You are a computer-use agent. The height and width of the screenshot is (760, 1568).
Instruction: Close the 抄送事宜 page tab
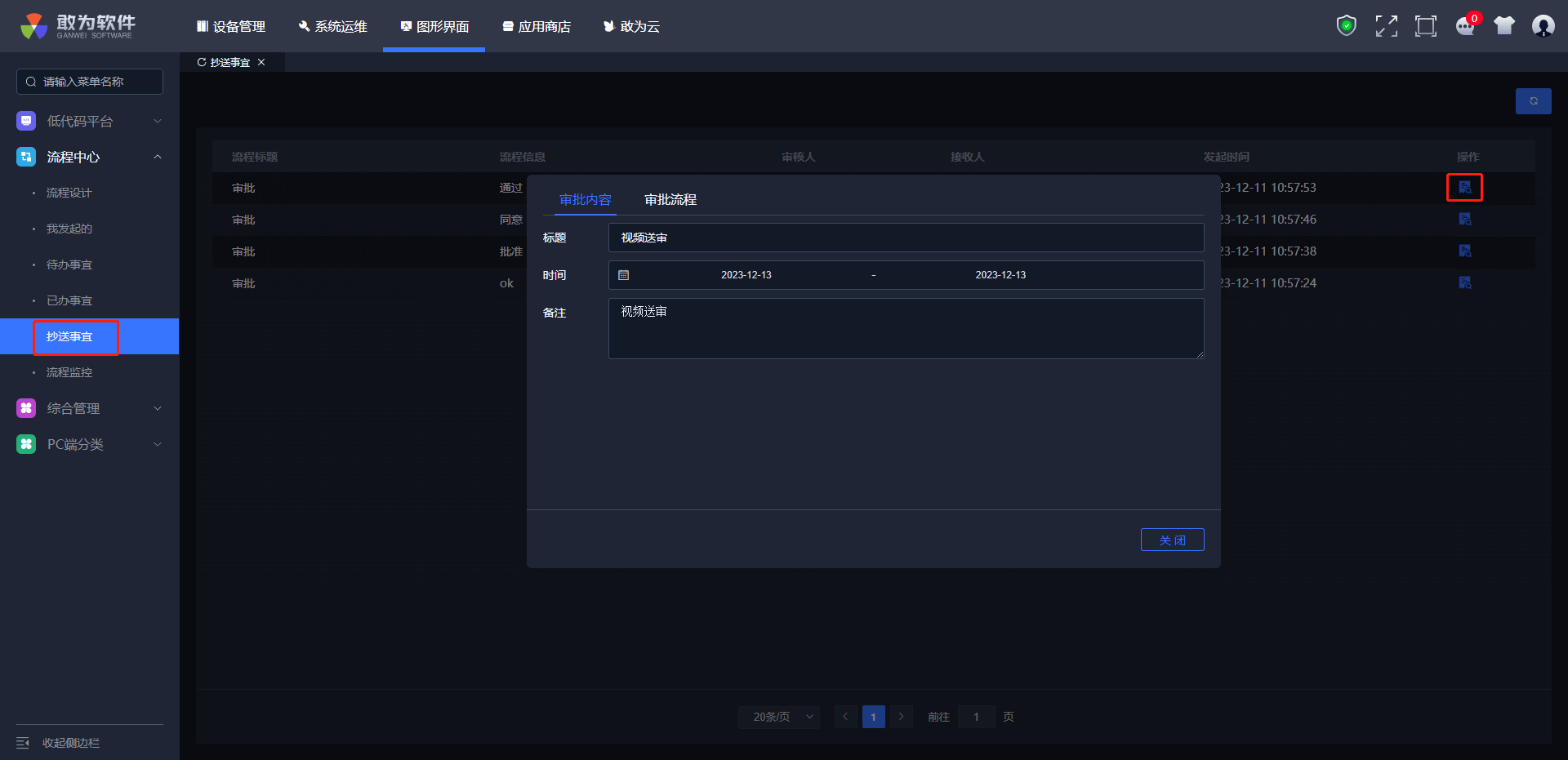[261, 63]
